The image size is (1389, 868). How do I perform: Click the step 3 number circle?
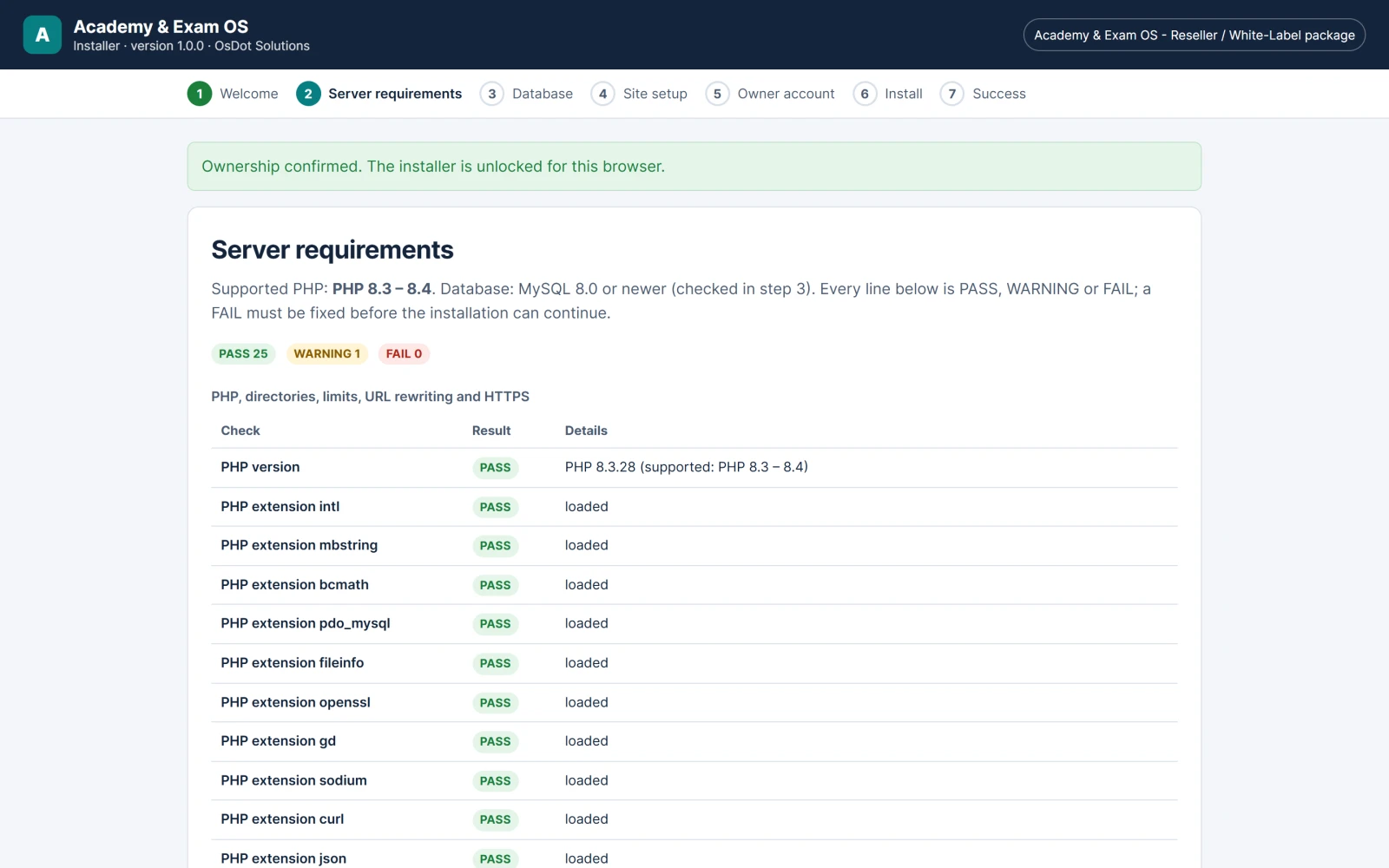pos(492,94)
